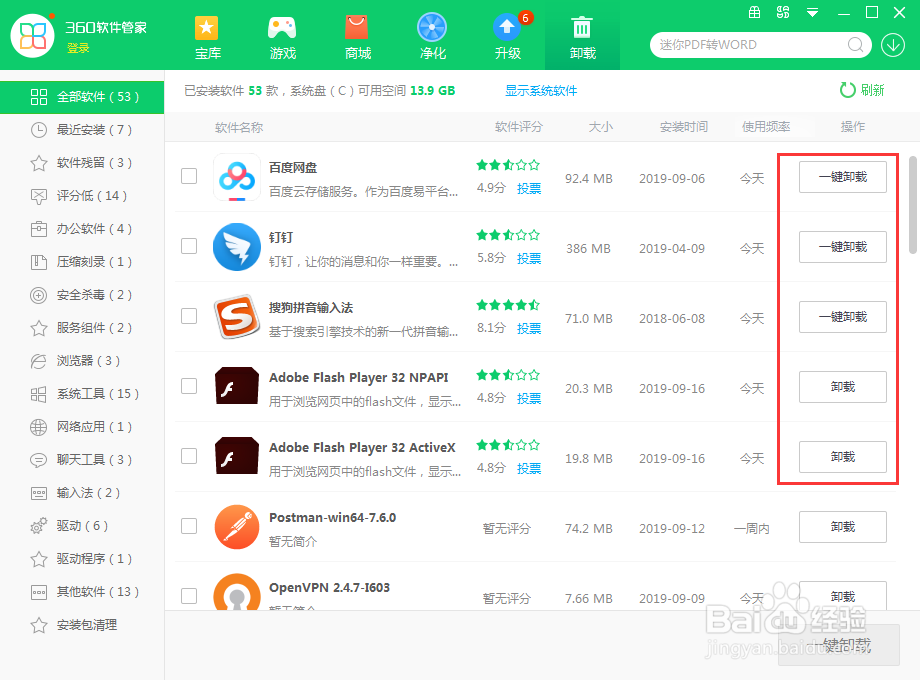Click the 刷新 refresh icon
Screen dimensions: 920x680
coord(848,89)
